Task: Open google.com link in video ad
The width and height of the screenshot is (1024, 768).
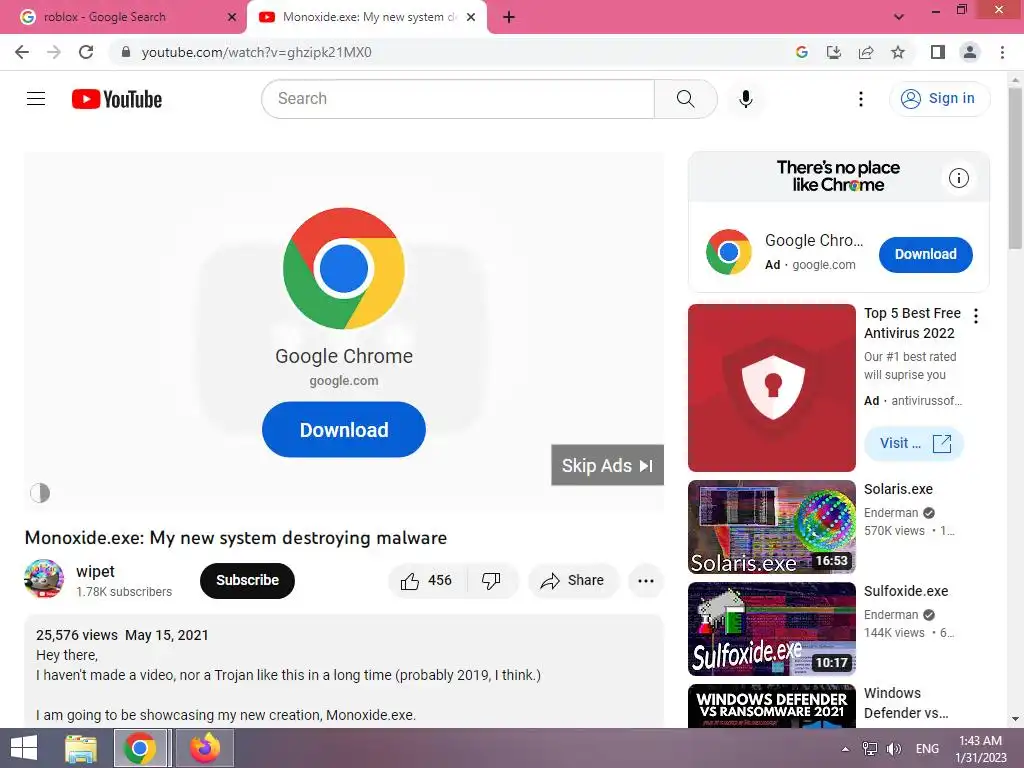Action: click(x=344, y=381)
